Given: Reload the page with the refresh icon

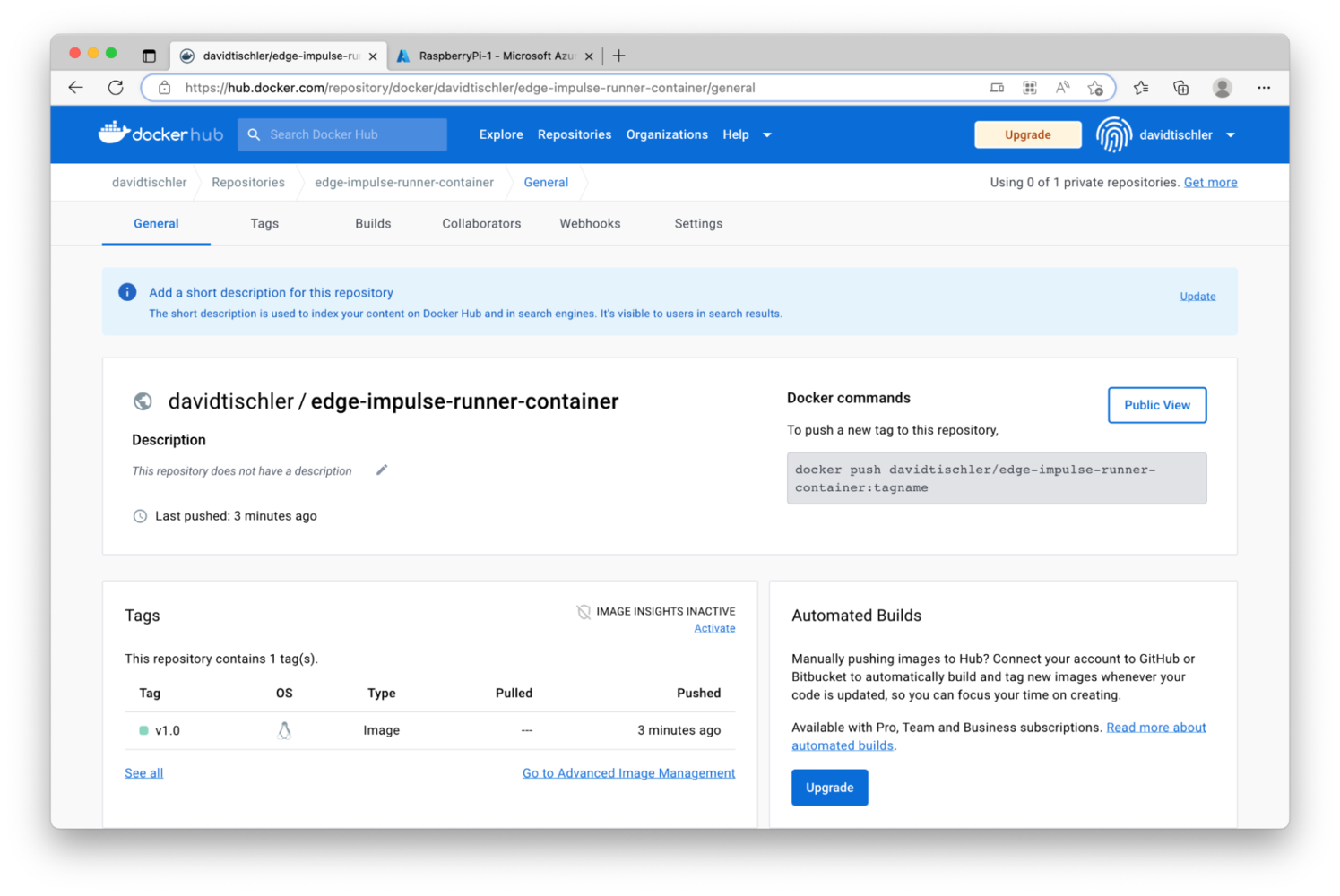Looking at the screenshot, I should (x=116, y=88).
